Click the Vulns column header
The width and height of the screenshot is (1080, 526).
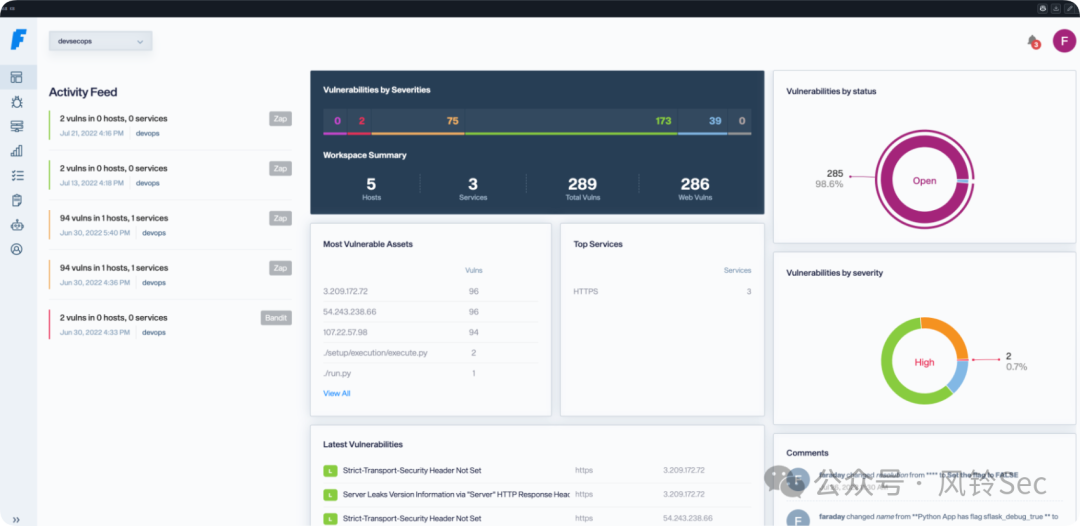tap(474, 271)
